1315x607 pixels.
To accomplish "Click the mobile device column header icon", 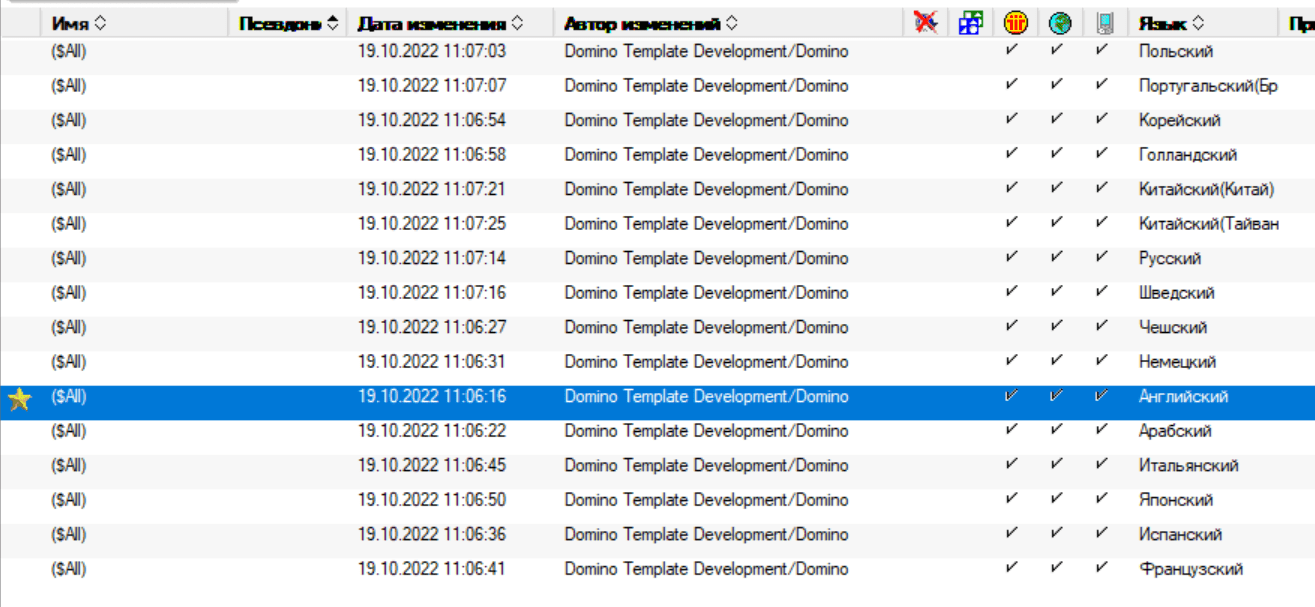I will (x=1103, y=23).
